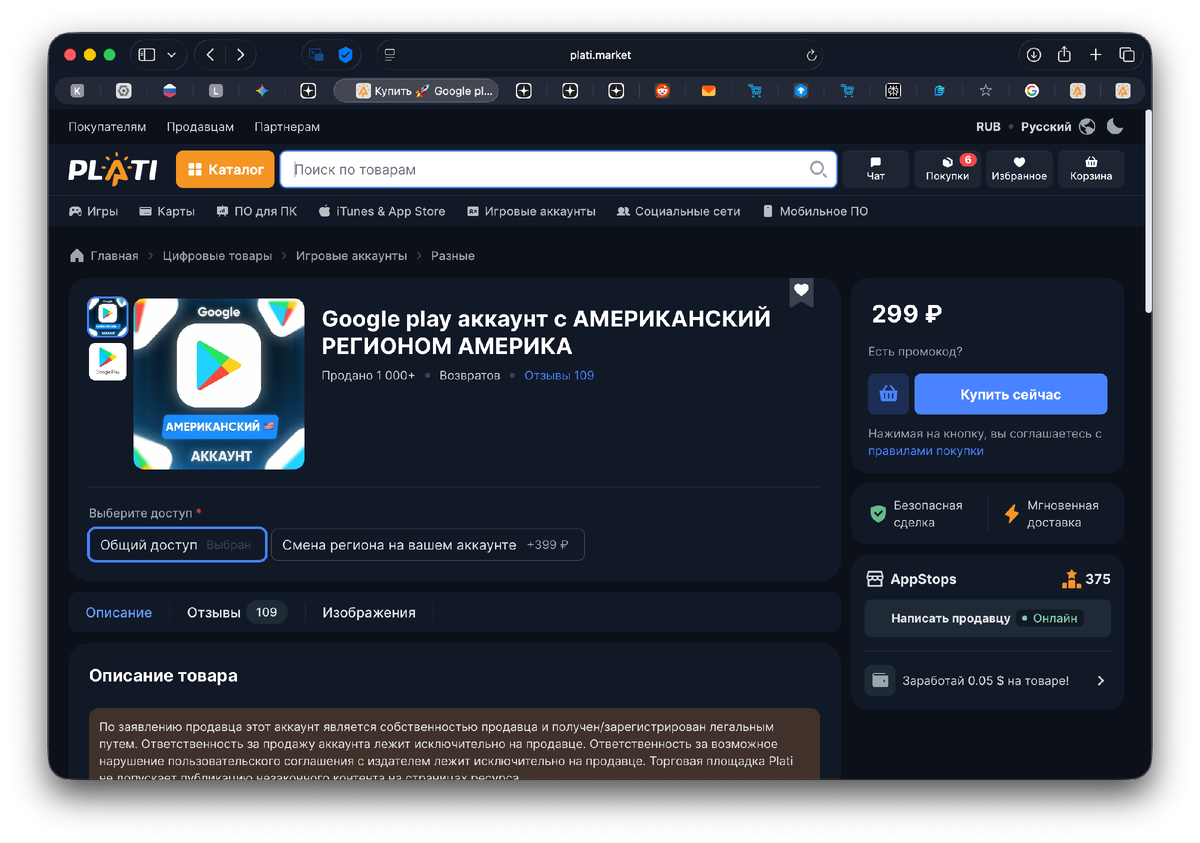The height and width of the screenshot is (843, 1200).
Task: Open the page reader menu icon
Action: (390, 55)
